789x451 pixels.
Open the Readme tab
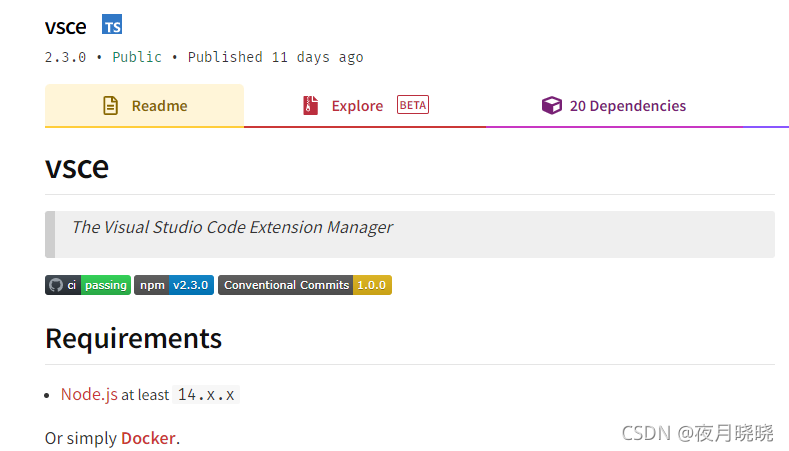click(x=144, y=106)
